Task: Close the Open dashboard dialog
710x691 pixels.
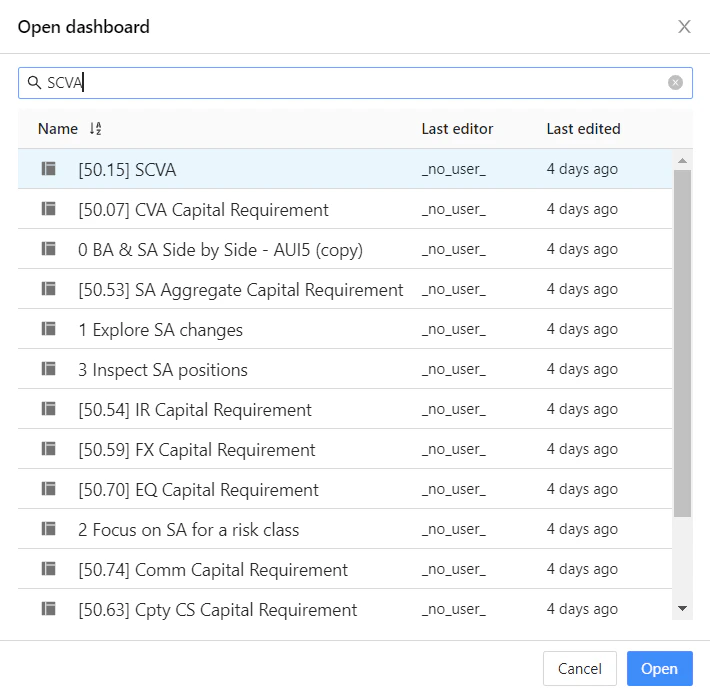Action: point(684,27)
